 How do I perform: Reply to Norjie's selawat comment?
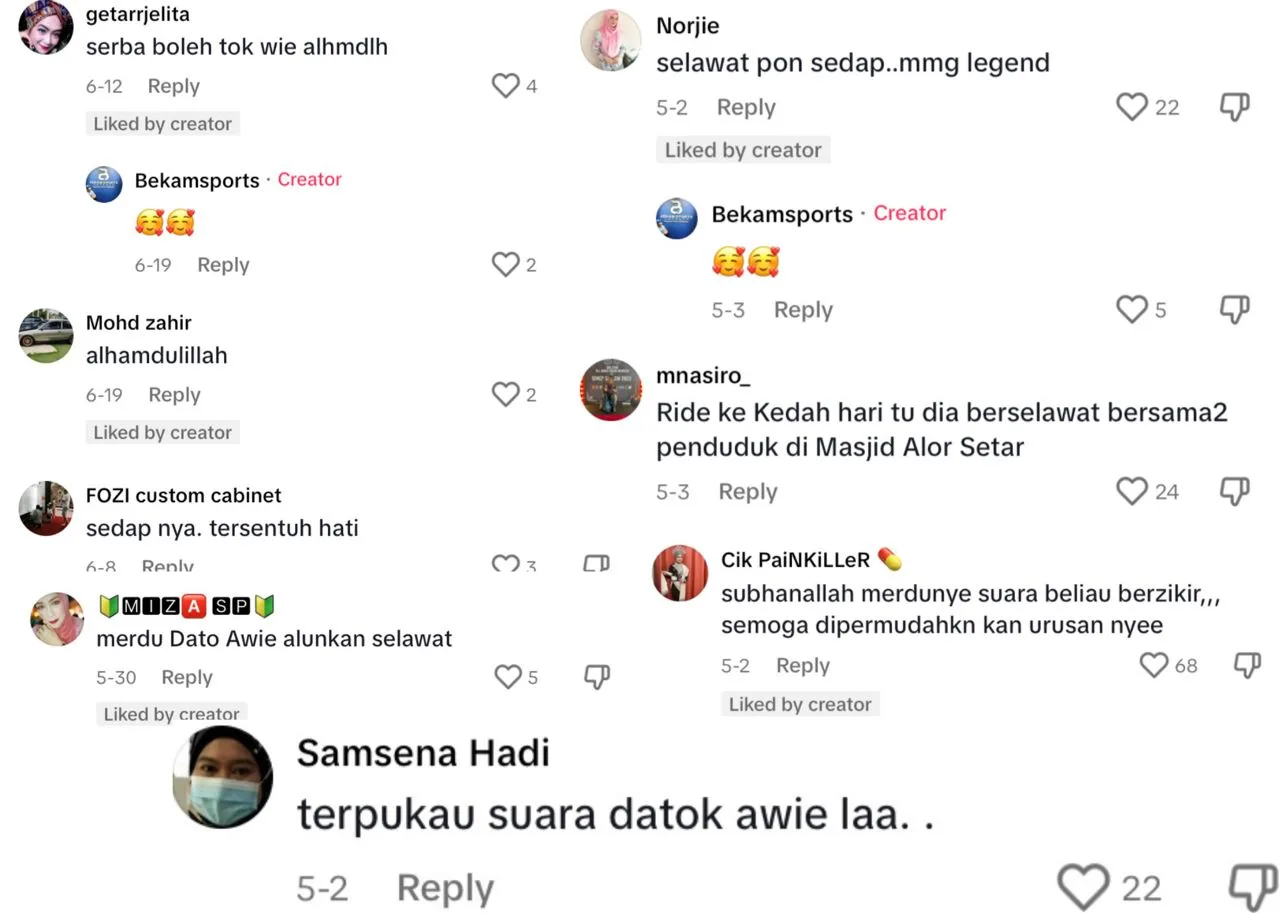(x=746, y=107)
